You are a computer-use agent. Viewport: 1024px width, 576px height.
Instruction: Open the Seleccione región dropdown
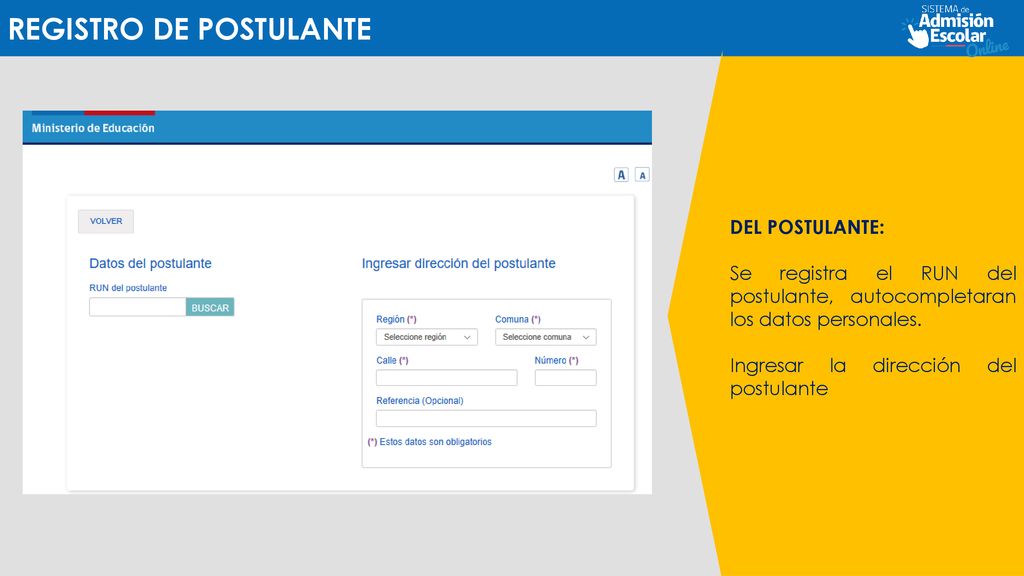coord(426,337)
